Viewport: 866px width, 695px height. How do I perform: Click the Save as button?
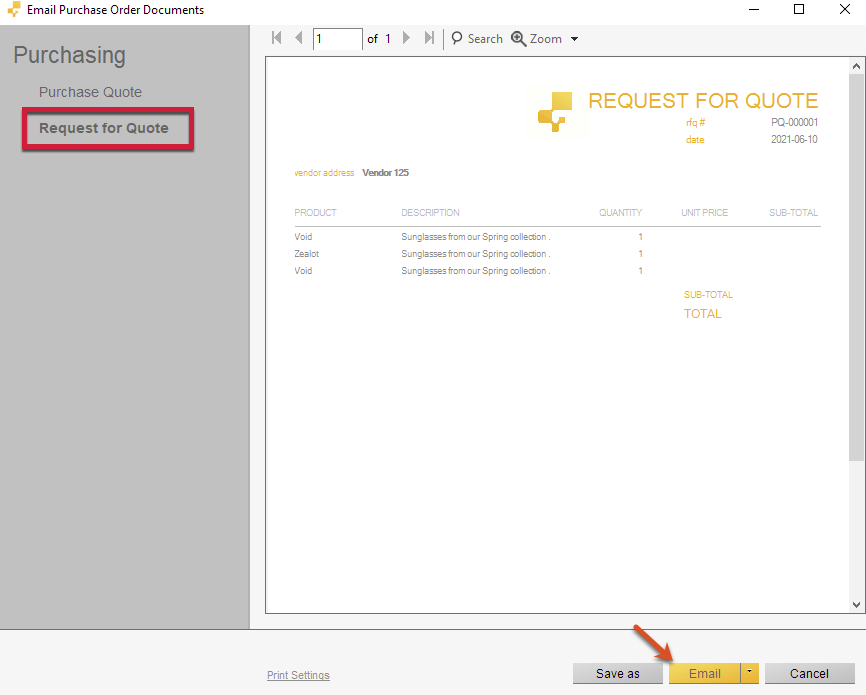tap(617, 673)
